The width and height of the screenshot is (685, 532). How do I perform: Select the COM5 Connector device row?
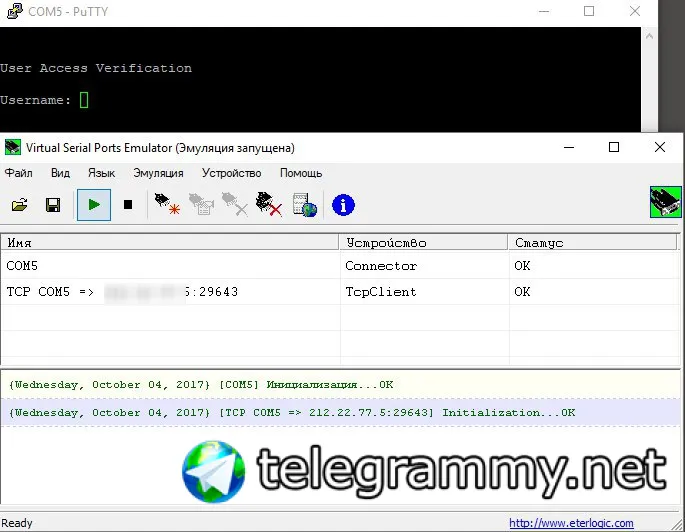339,266
